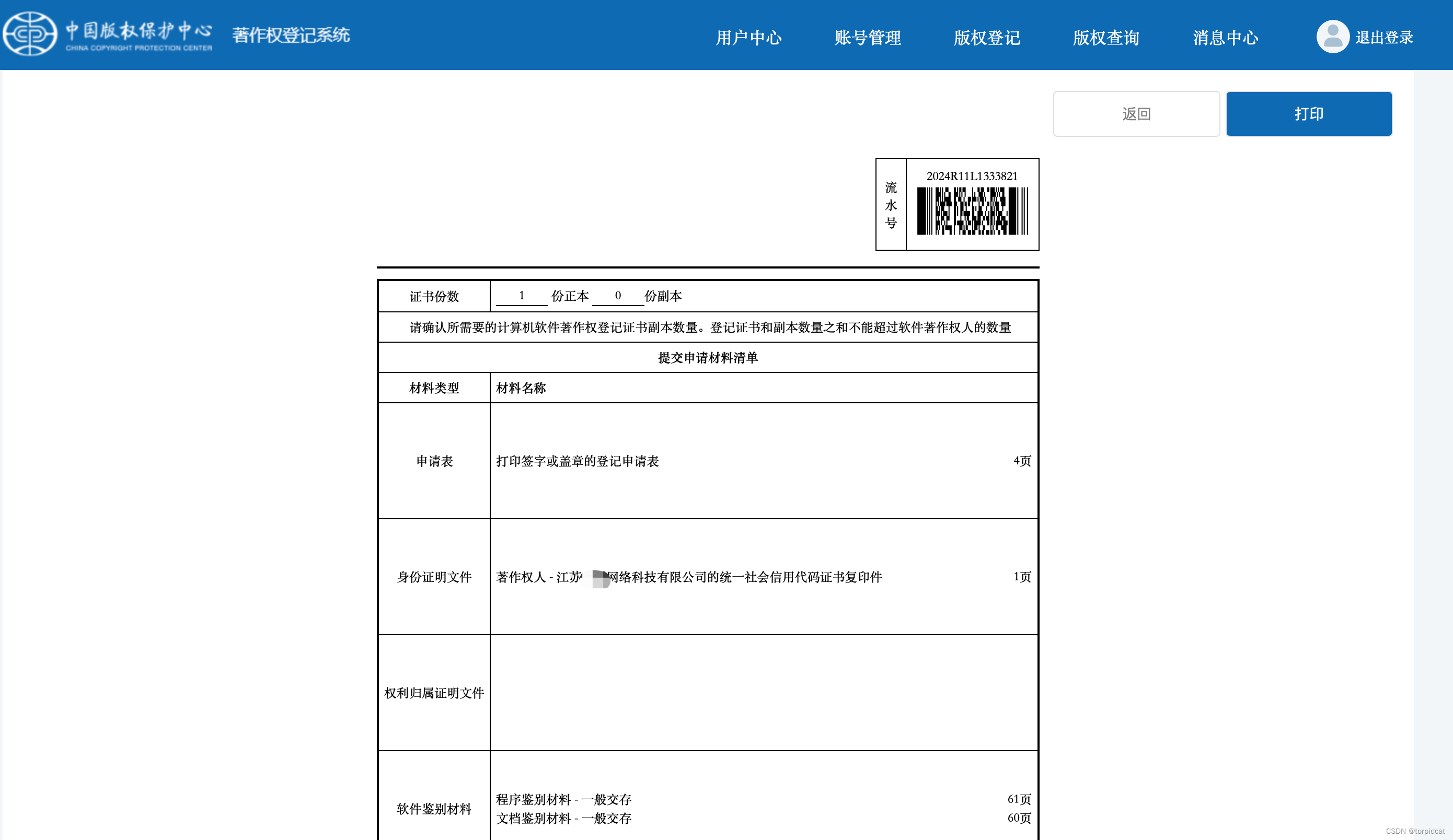Image resolution: width=1453 pixels, height=840 pixels.
Task: Click the 打印签字或盖章的登记申请表 row
Action: point(577,461)
